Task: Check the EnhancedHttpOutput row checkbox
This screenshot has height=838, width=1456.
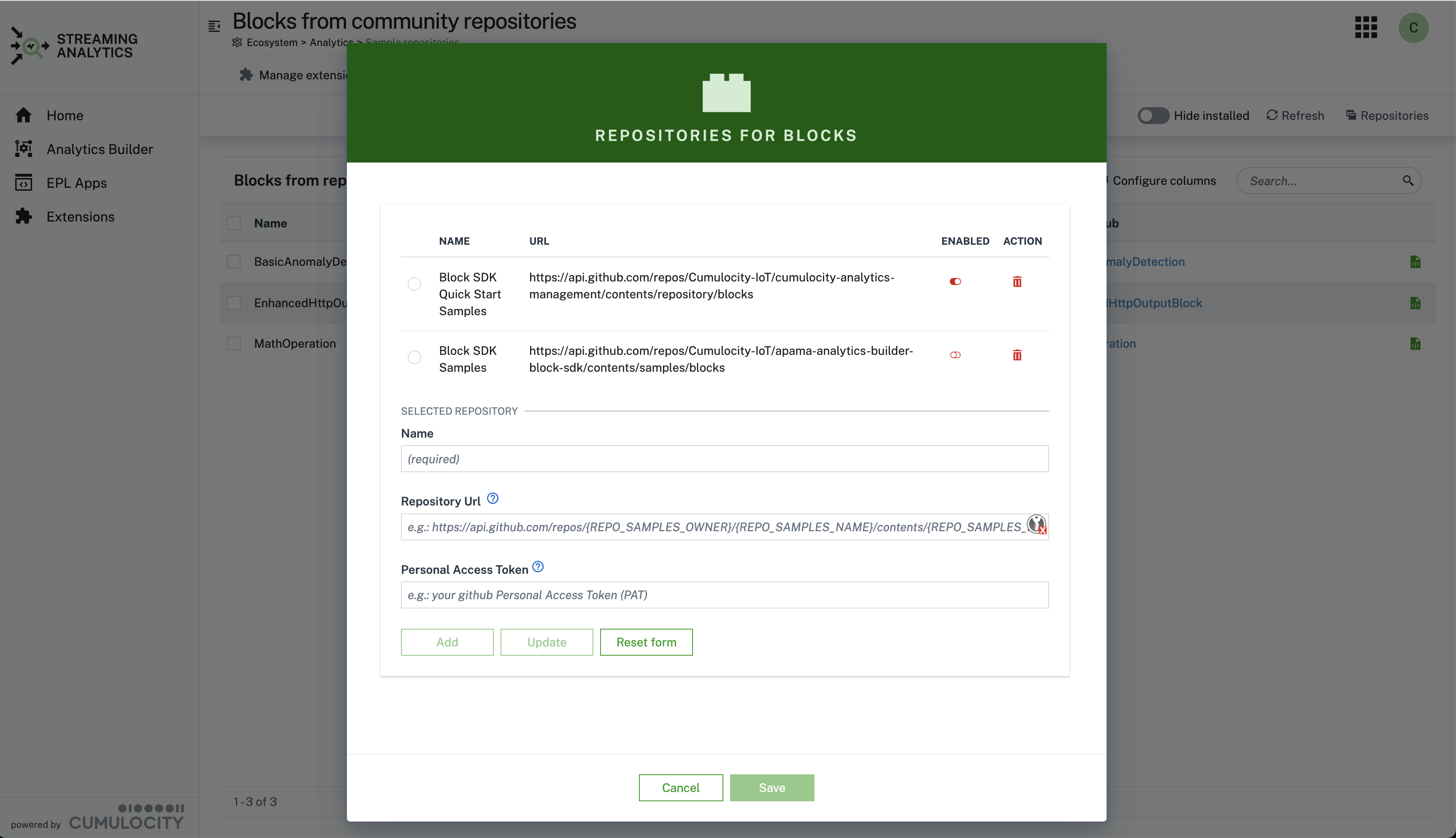Action: (x=234, y=303)
